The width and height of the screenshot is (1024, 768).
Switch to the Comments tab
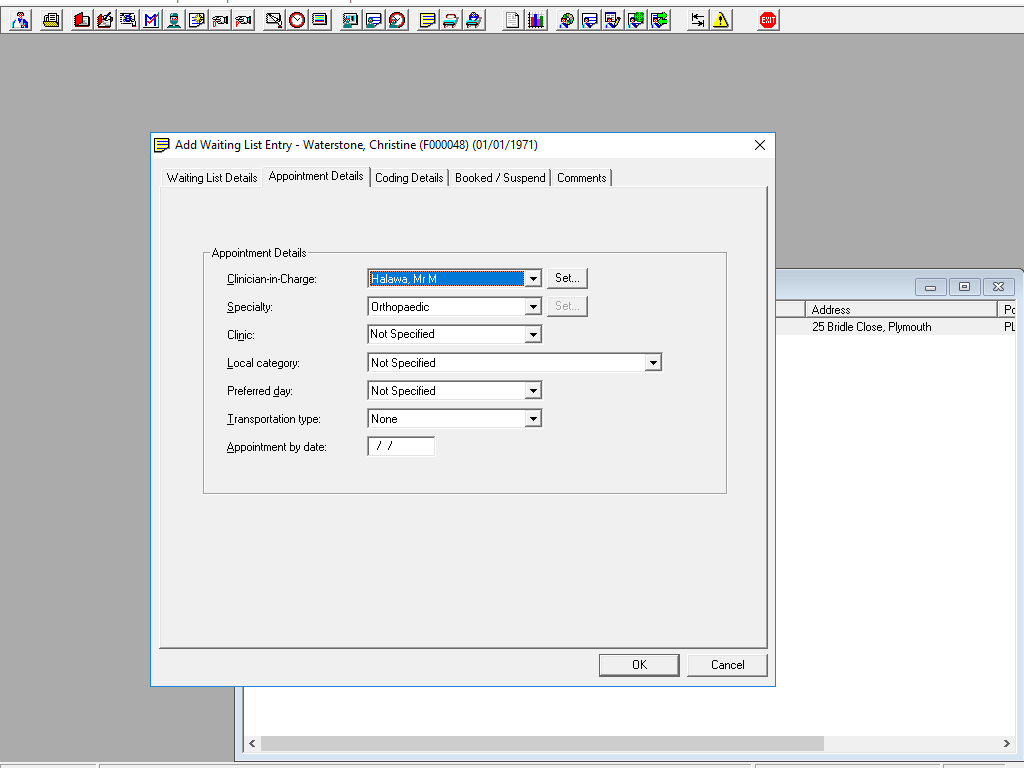[x=581, y=178]
